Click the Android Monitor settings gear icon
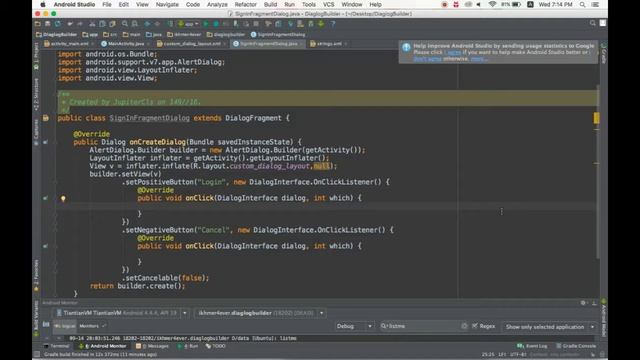 click(x=583, y=303)
